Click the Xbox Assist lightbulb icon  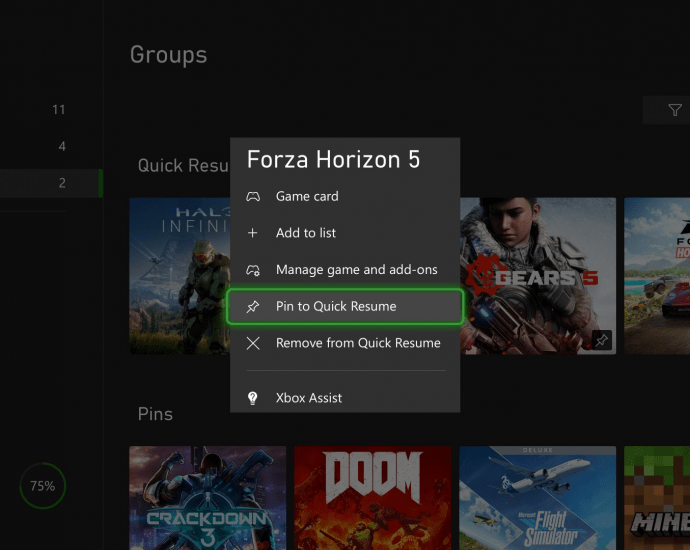click(x=253, y=398)
